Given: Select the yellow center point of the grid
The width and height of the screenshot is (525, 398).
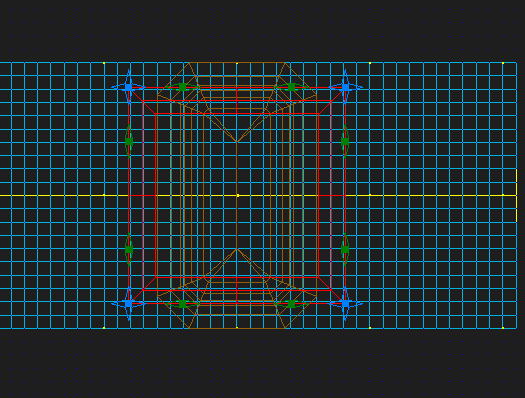Looking at the screenshot, I should point(237,195).
